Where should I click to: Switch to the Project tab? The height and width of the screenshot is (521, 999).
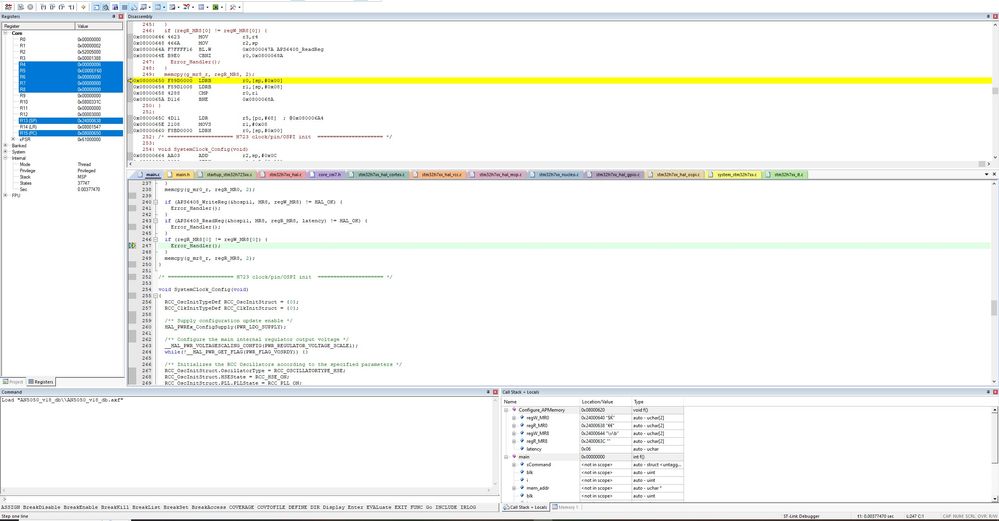coord(13,382)
